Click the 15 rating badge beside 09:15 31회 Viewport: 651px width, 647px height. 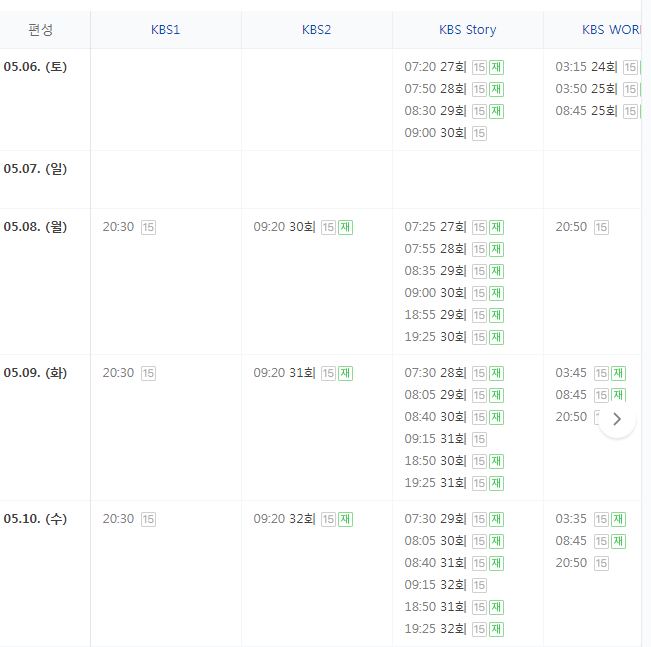479,439
